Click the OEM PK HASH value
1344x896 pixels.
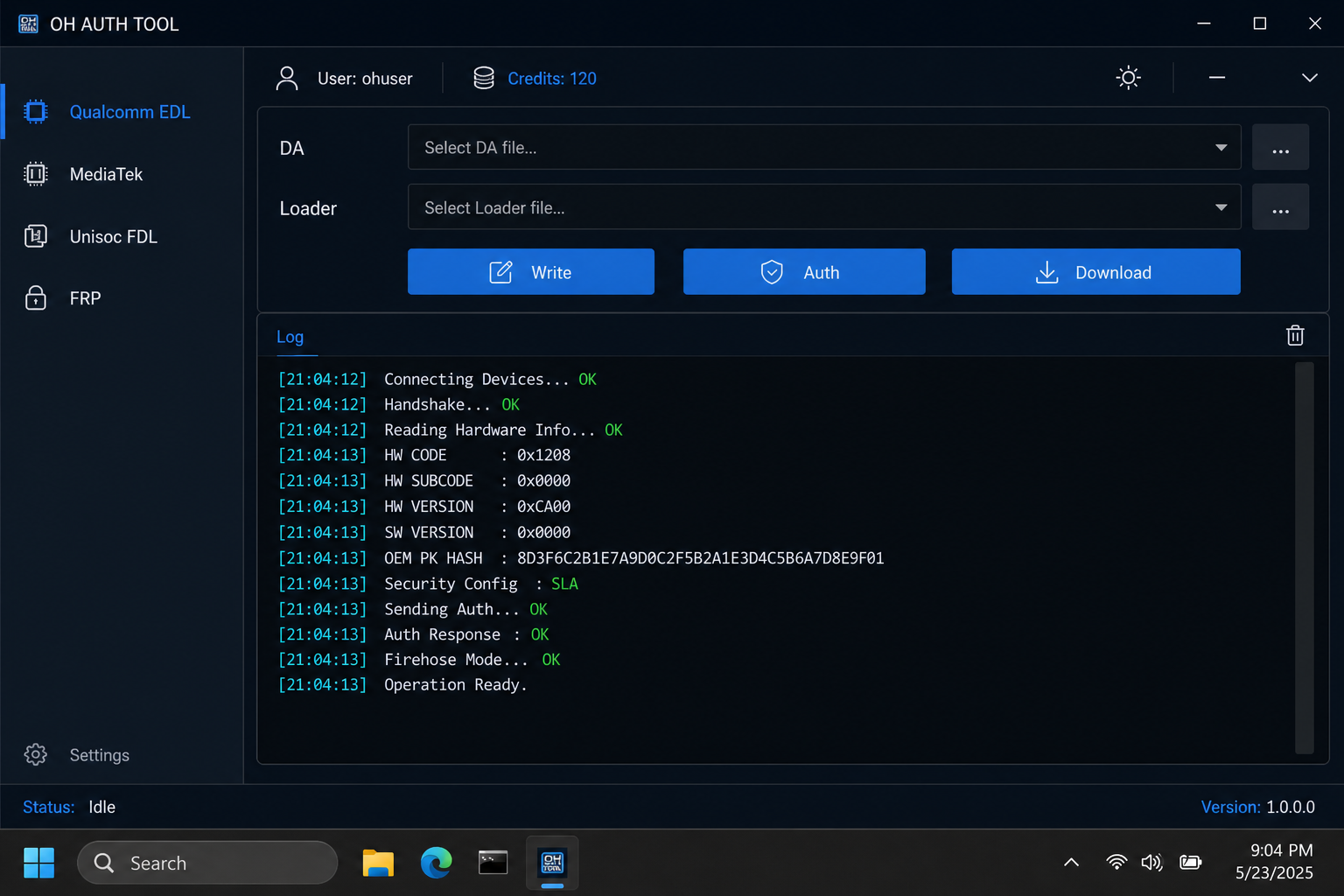(700, 558)
